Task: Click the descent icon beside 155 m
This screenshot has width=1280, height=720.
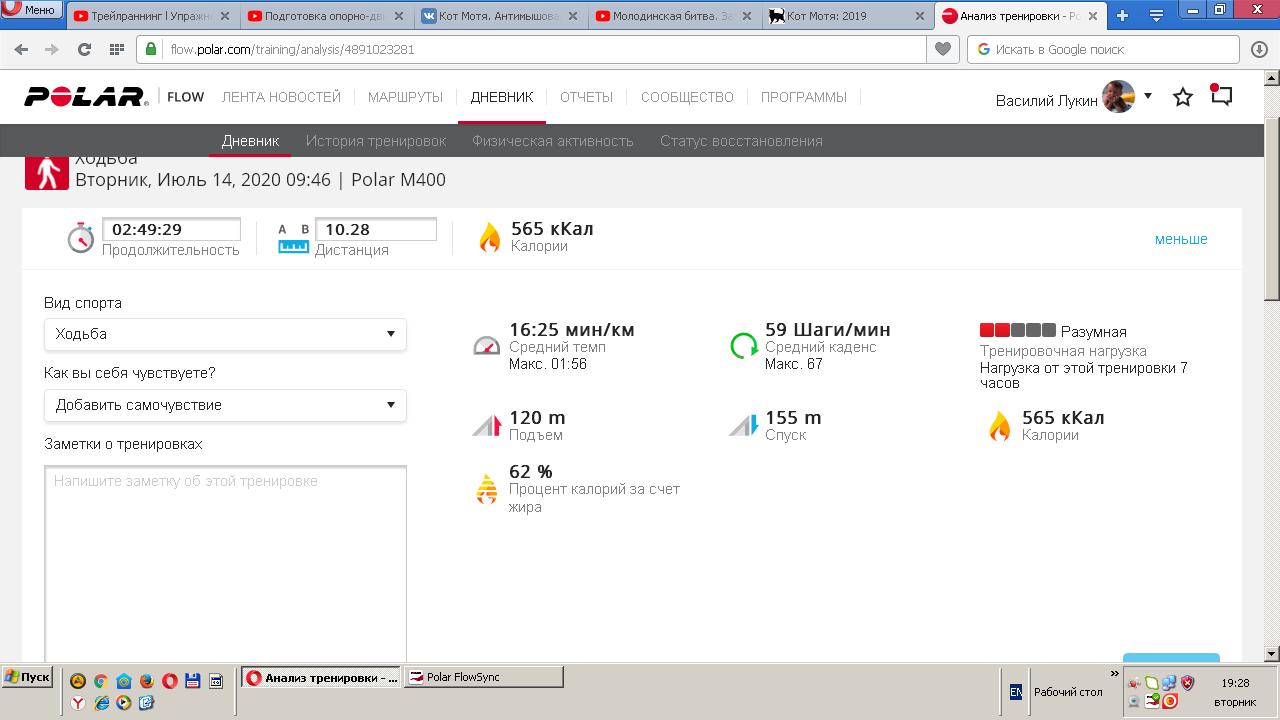Action: (744, 426)
